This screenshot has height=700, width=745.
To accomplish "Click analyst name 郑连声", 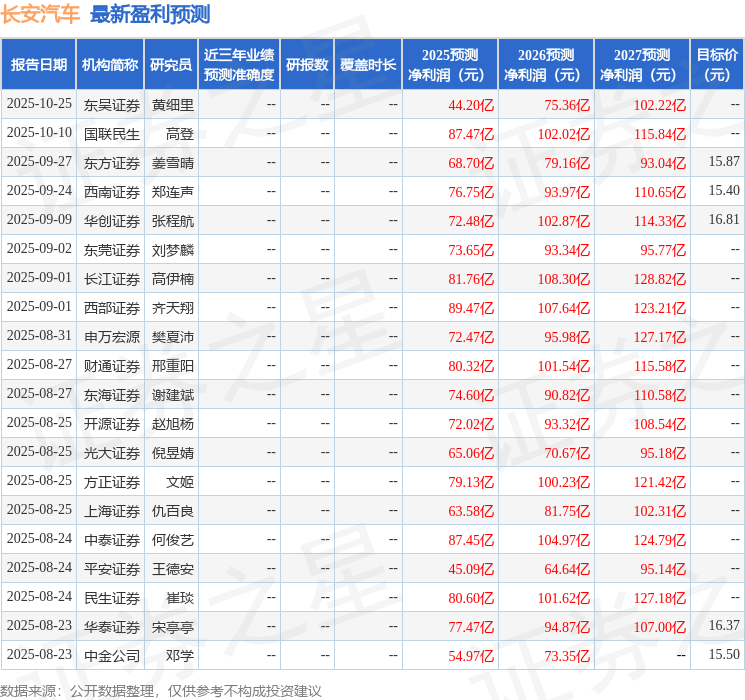I will pos(173,192).
